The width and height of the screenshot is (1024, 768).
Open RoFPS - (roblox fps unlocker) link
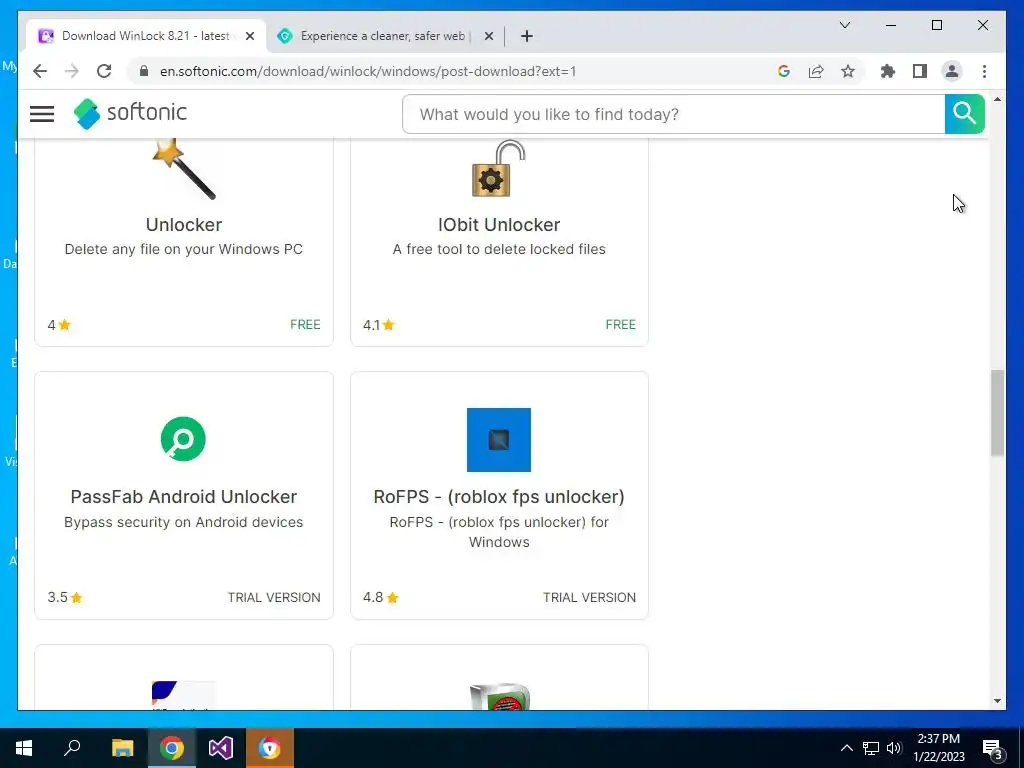[x=499, y=497]
